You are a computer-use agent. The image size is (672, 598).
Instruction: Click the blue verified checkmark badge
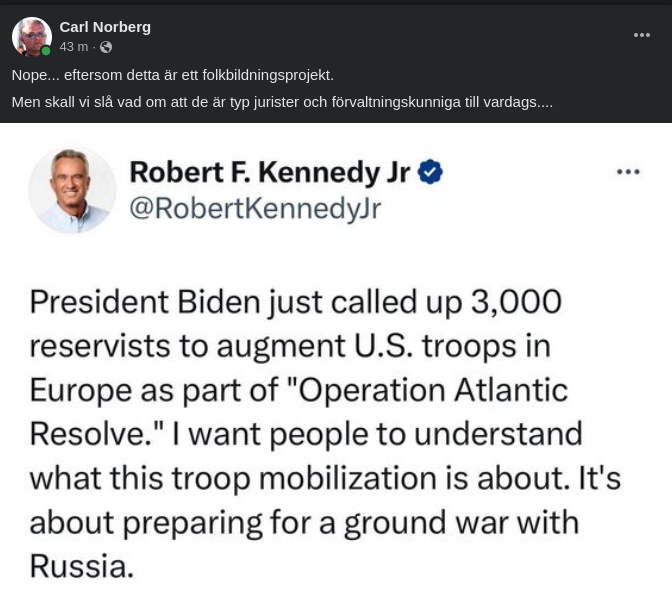[x=430, y=172]
